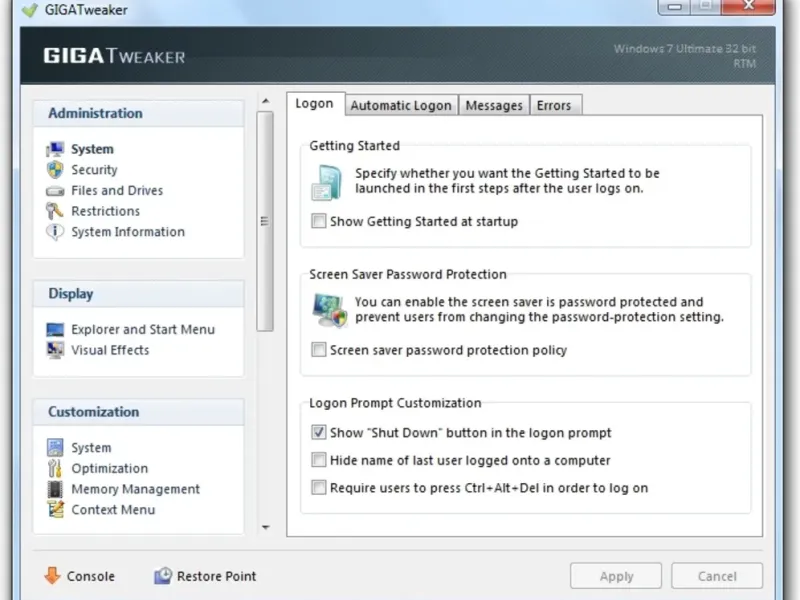
Task: Uncheck Show "Shut Down" button in logon prompt
Action: point(319,433)
